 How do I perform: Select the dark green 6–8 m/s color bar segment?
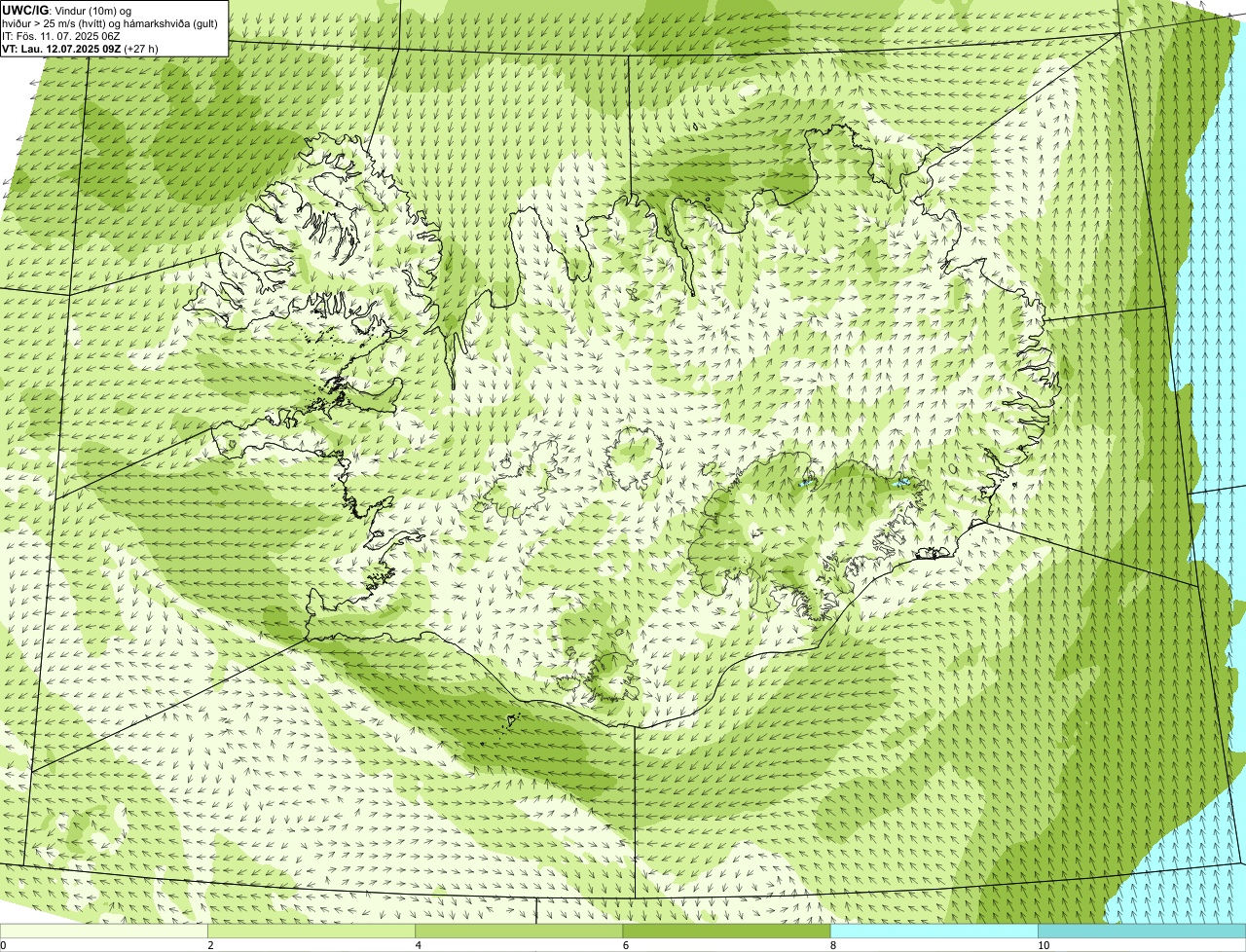coord(726,932)
